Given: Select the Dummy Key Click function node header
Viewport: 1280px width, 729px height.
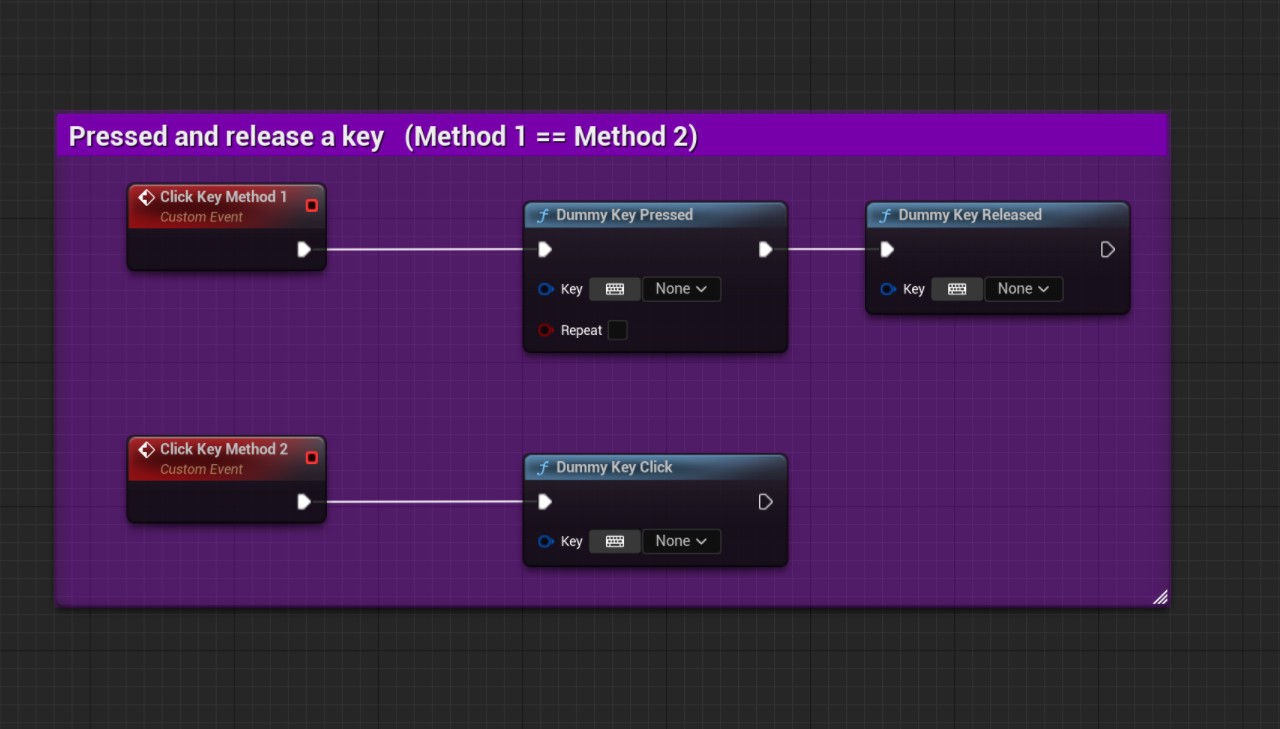Looking at the screenshot, I should [655, 467].
